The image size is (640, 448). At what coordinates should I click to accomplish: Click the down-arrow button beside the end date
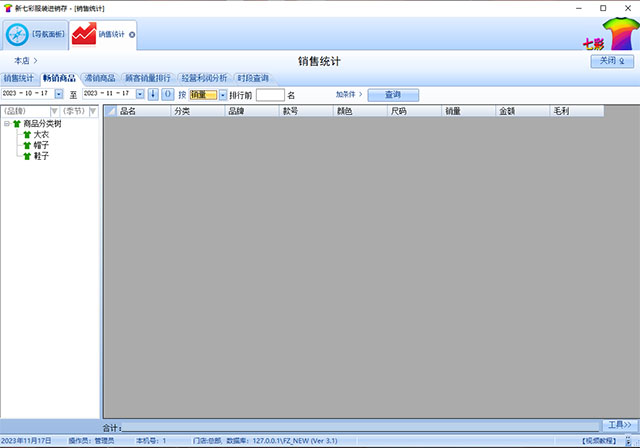coord(153,94)
